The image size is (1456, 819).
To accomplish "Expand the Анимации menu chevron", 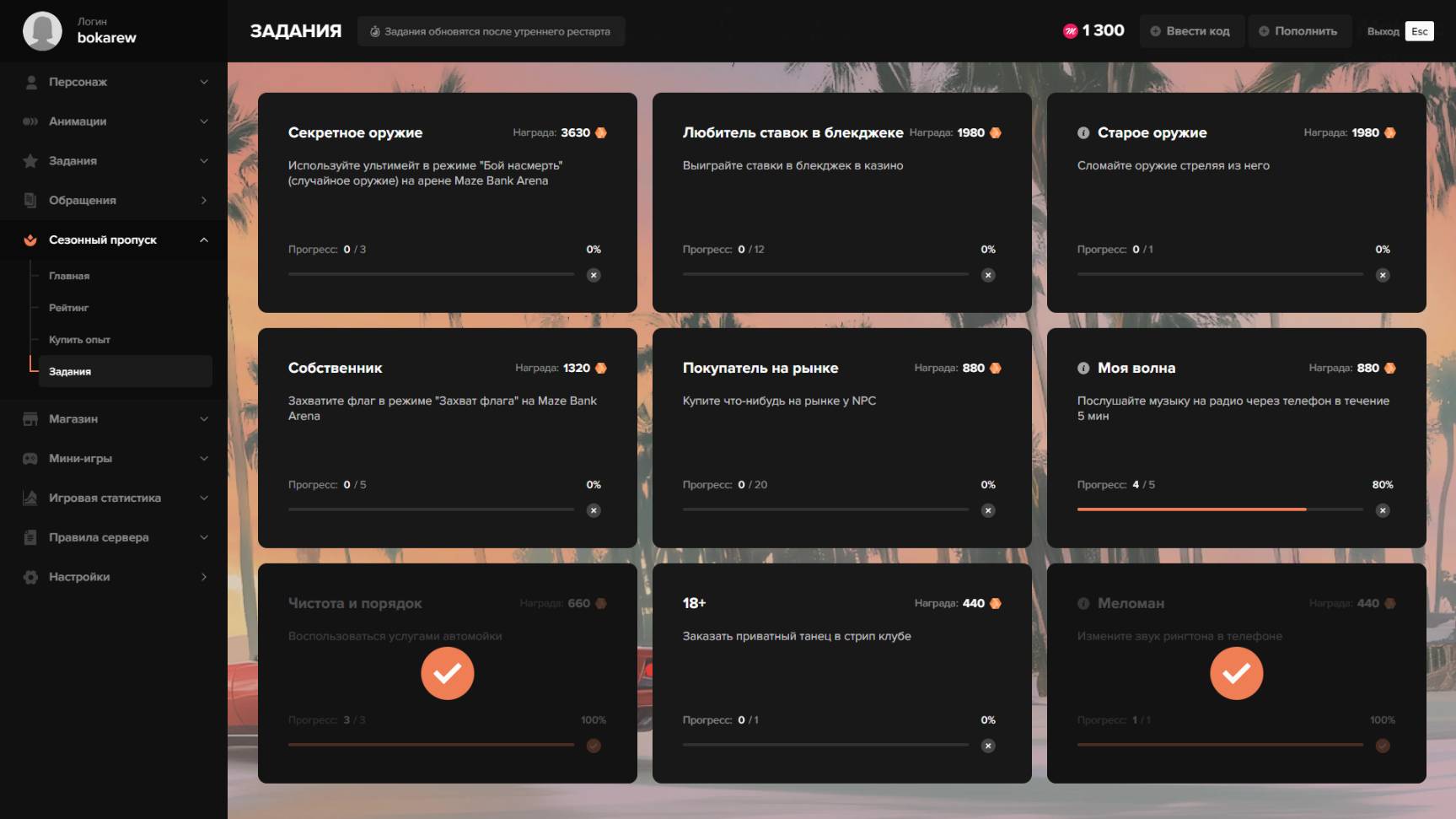I will pyautogui.click(x=204, y=121).
